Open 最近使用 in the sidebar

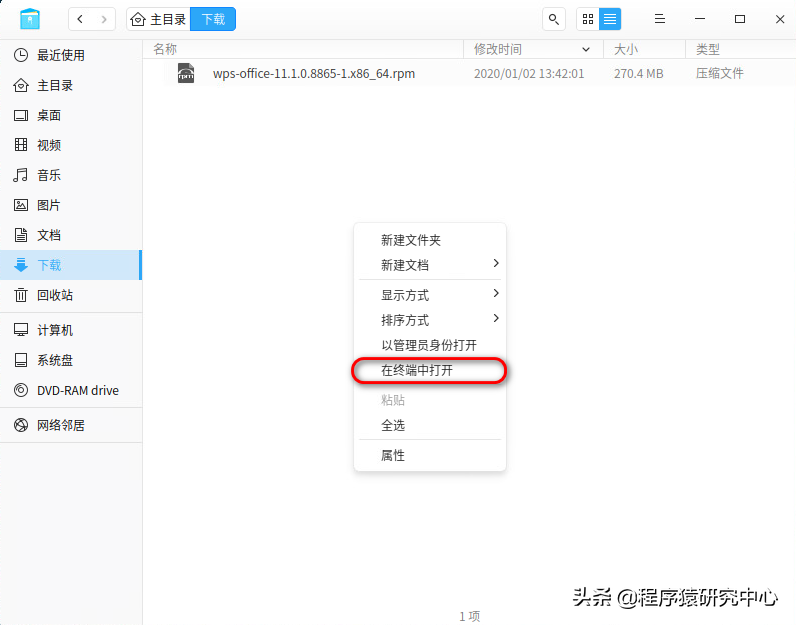pos(71,55)
